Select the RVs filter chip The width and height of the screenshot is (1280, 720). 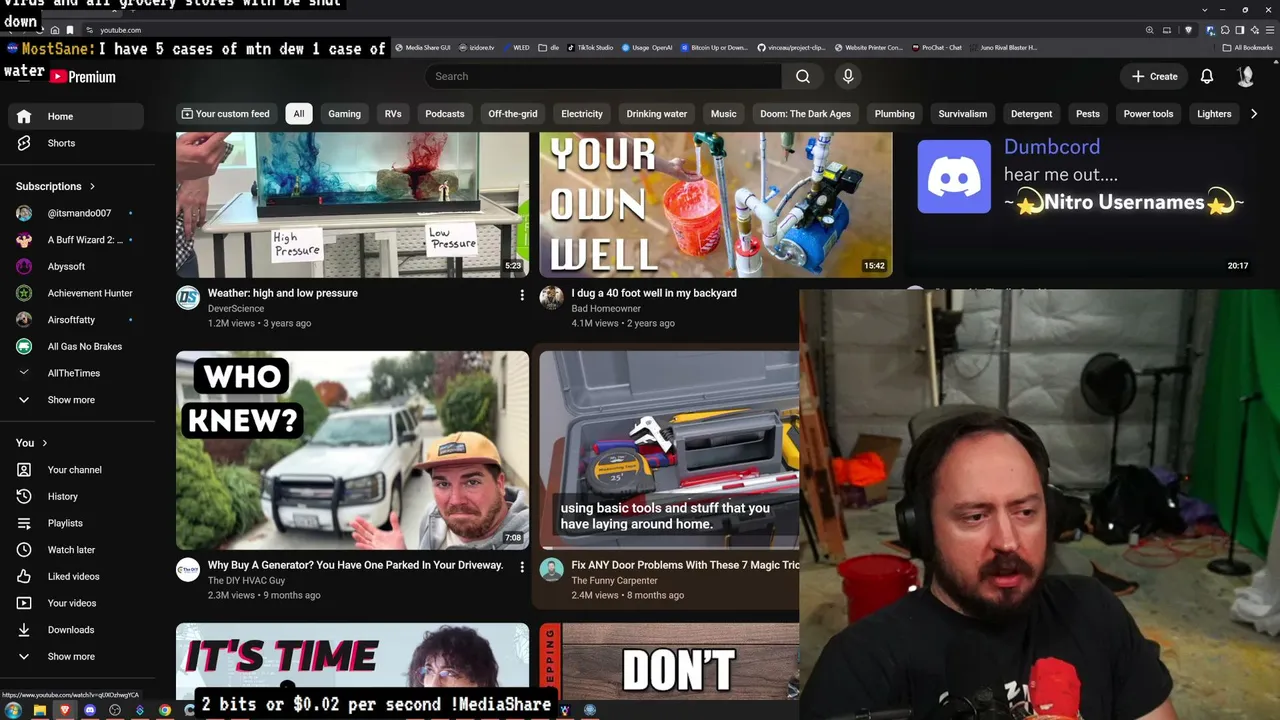[x=393, y=114]
